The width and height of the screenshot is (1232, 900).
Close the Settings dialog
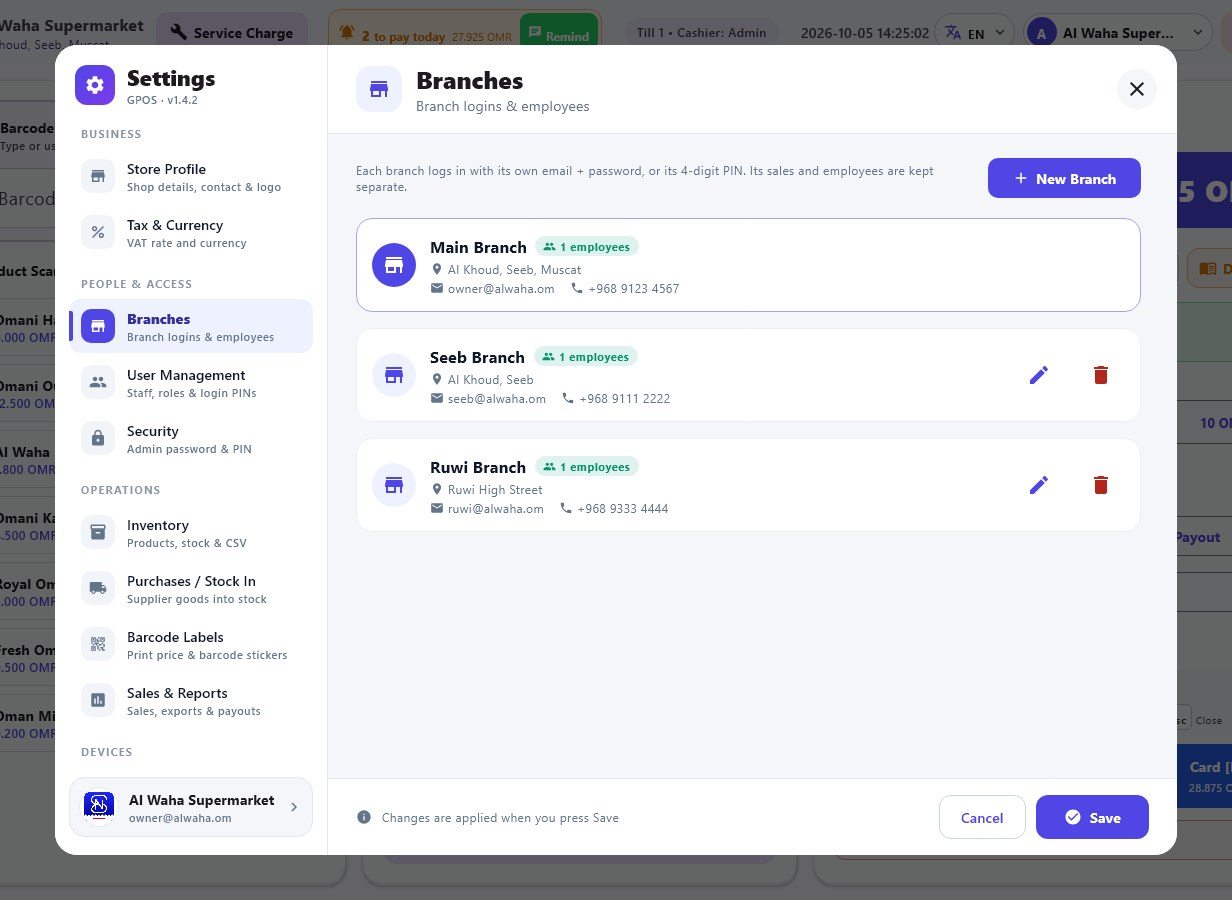(1137, 89)
